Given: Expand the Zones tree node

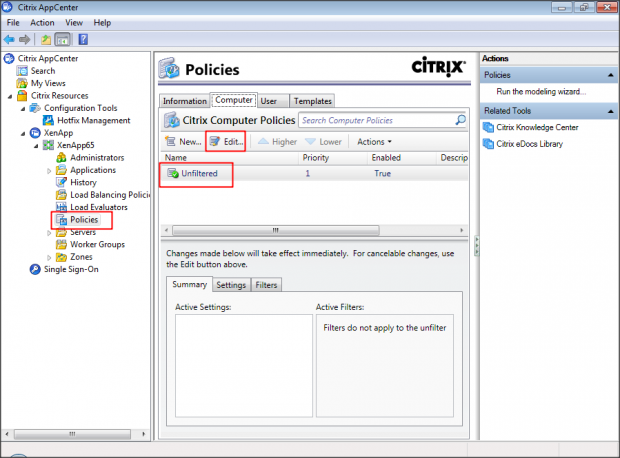Looking at the screenshot, I should (x=49, y=257).
